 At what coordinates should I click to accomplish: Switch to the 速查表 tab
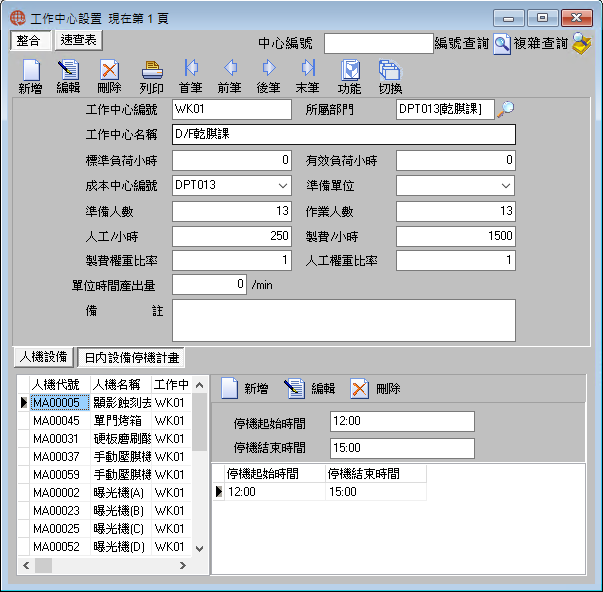[78, 40]
